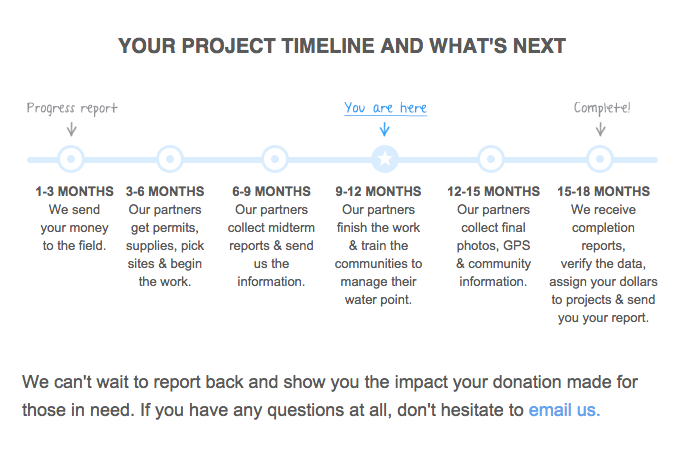Image resolution: width=691 pixels, height=456 pixels.
Task: Click the Complete! handwritten label
Action: 602,108
